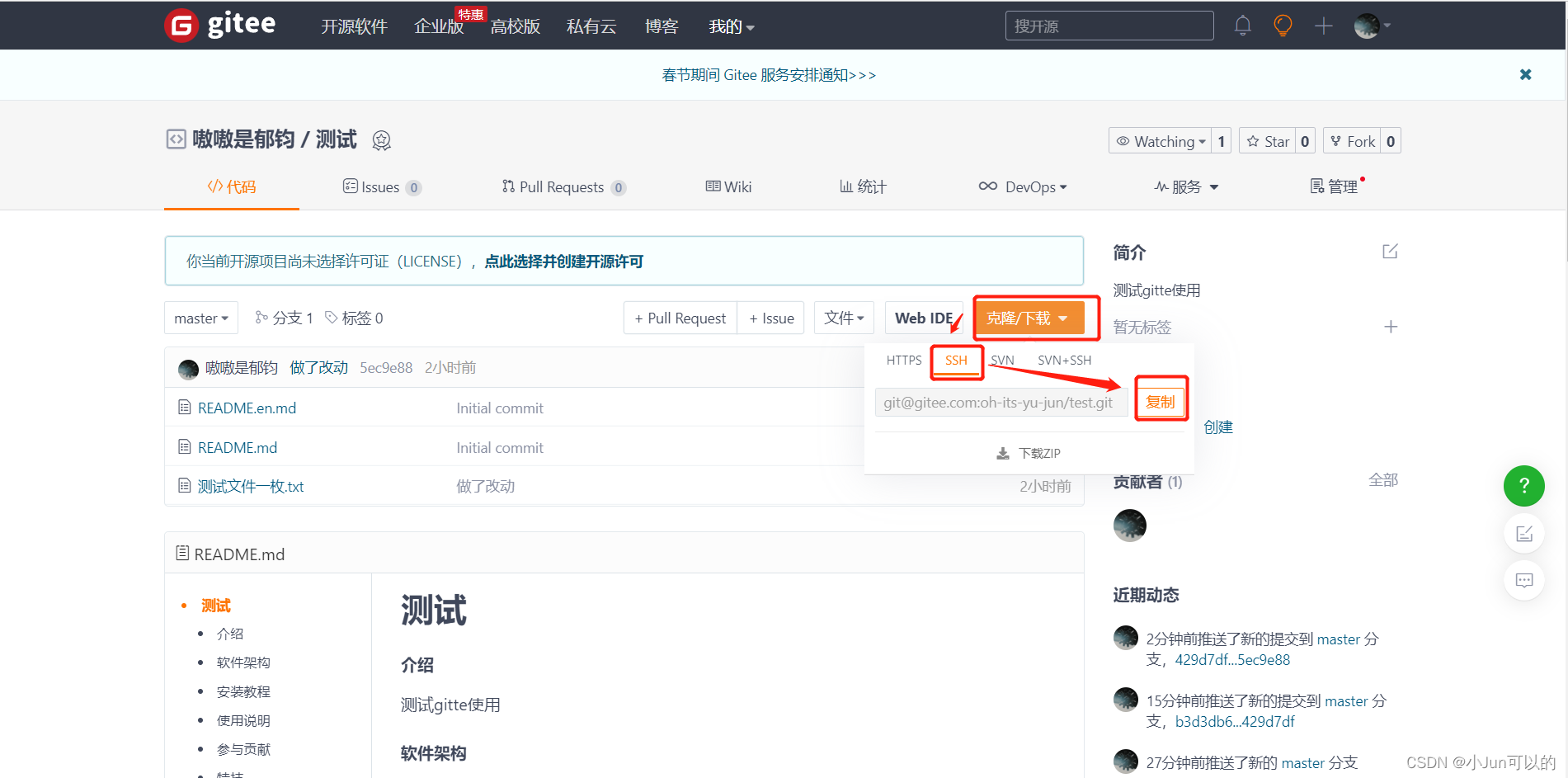Open the Pull Requests tab
The height and width of the screenshot is (778, 1568).
pos(564,186)
